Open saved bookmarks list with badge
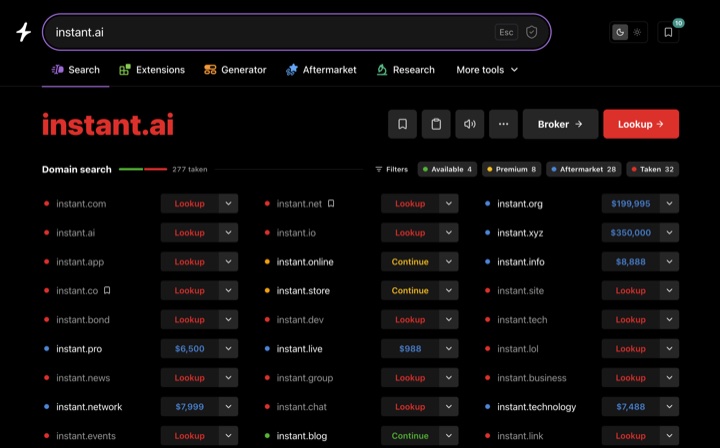The width and height of the screenshot is (720, 448). 668,32
